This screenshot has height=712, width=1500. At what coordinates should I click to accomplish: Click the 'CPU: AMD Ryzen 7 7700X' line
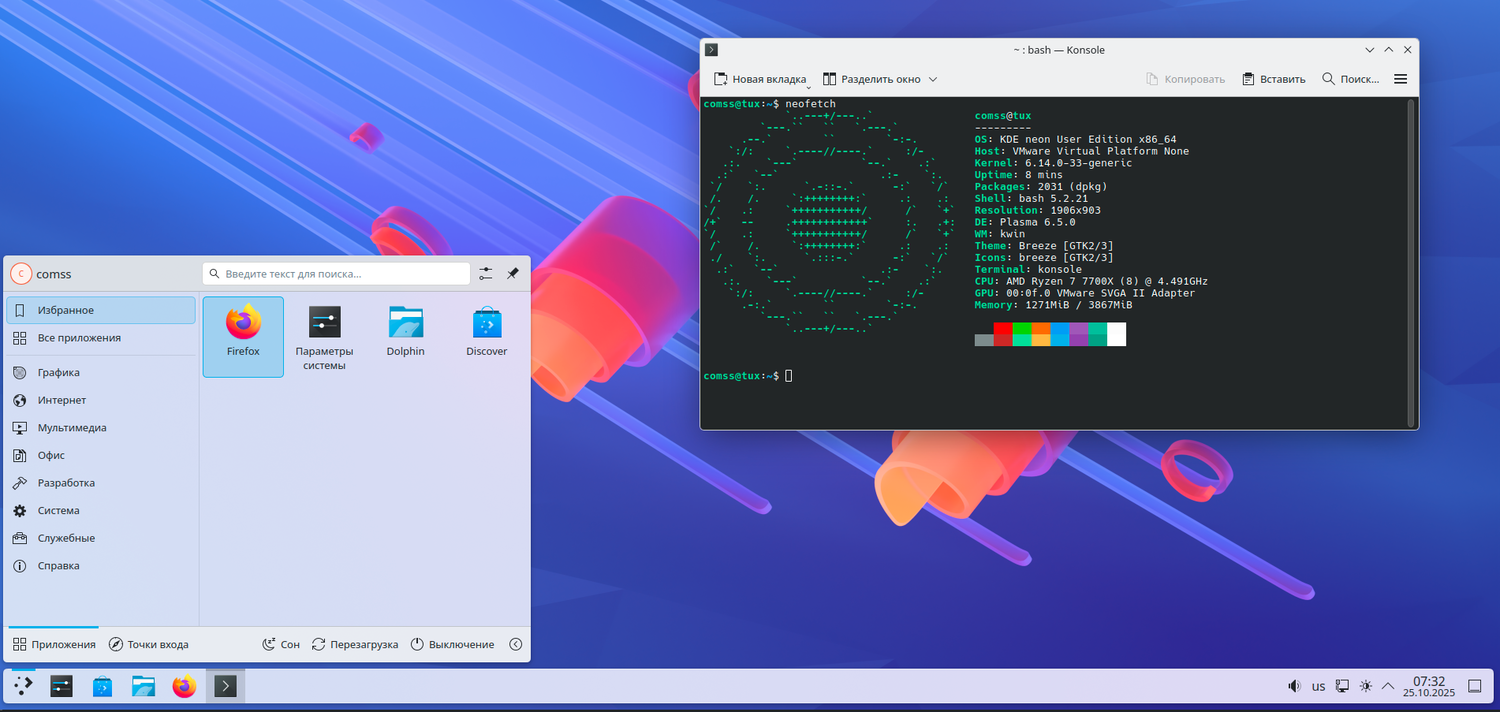click(x=1091, y=281)
